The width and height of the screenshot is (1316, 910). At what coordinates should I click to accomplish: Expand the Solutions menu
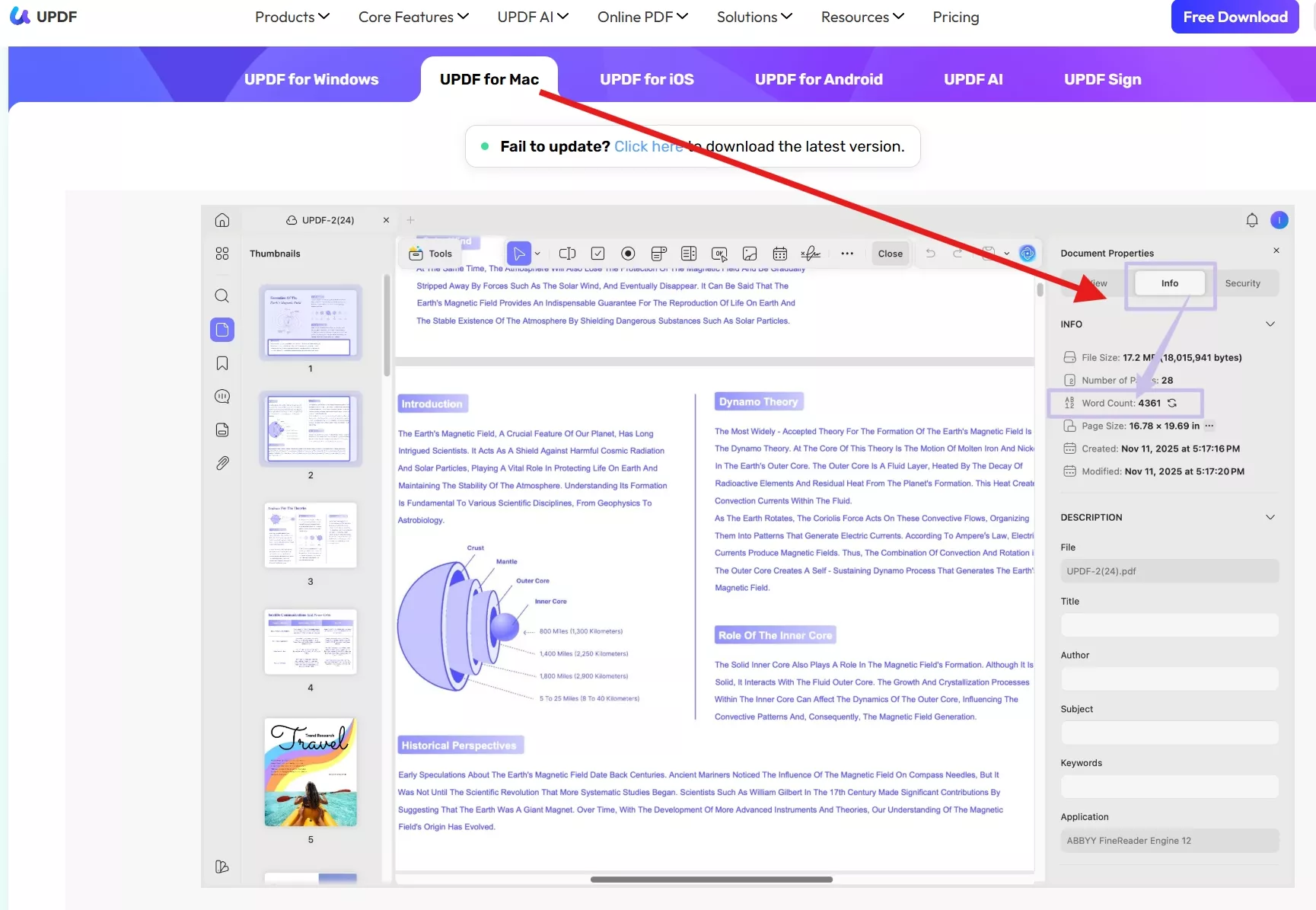(754, 17)
